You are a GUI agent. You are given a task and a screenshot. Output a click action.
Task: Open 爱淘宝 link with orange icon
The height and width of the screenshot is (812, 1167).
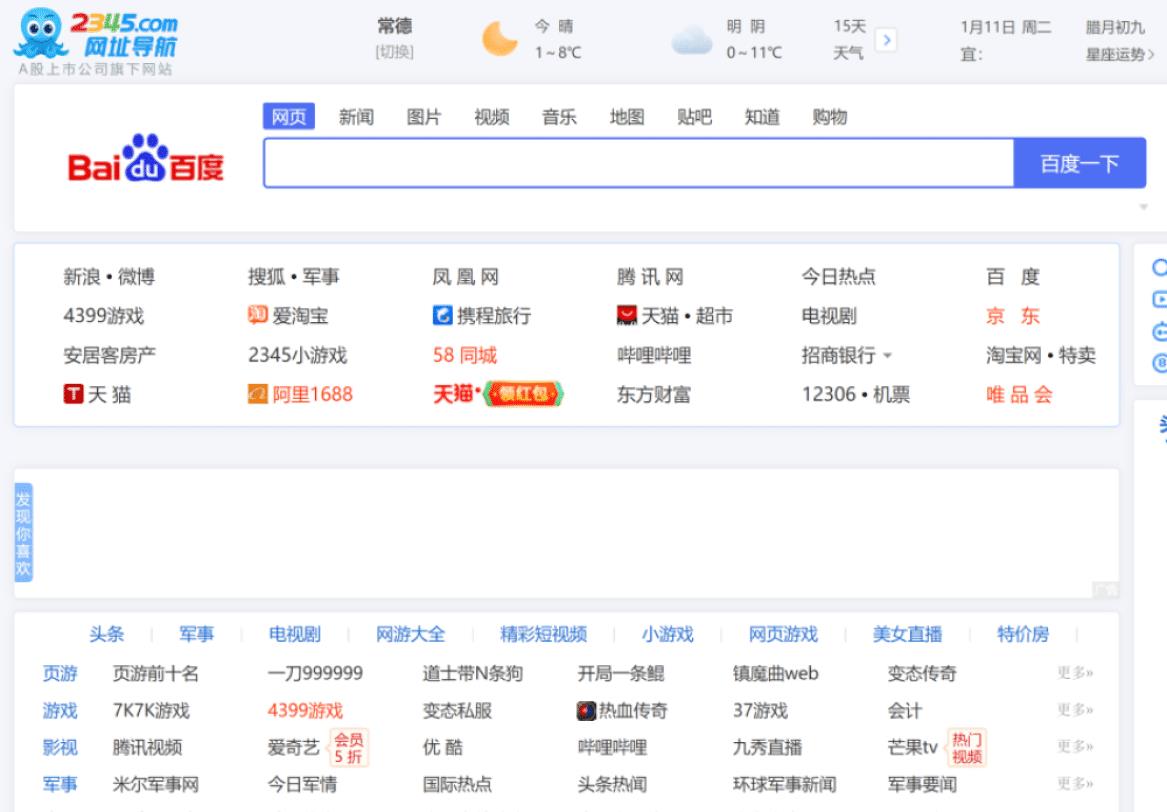[288, 316]
